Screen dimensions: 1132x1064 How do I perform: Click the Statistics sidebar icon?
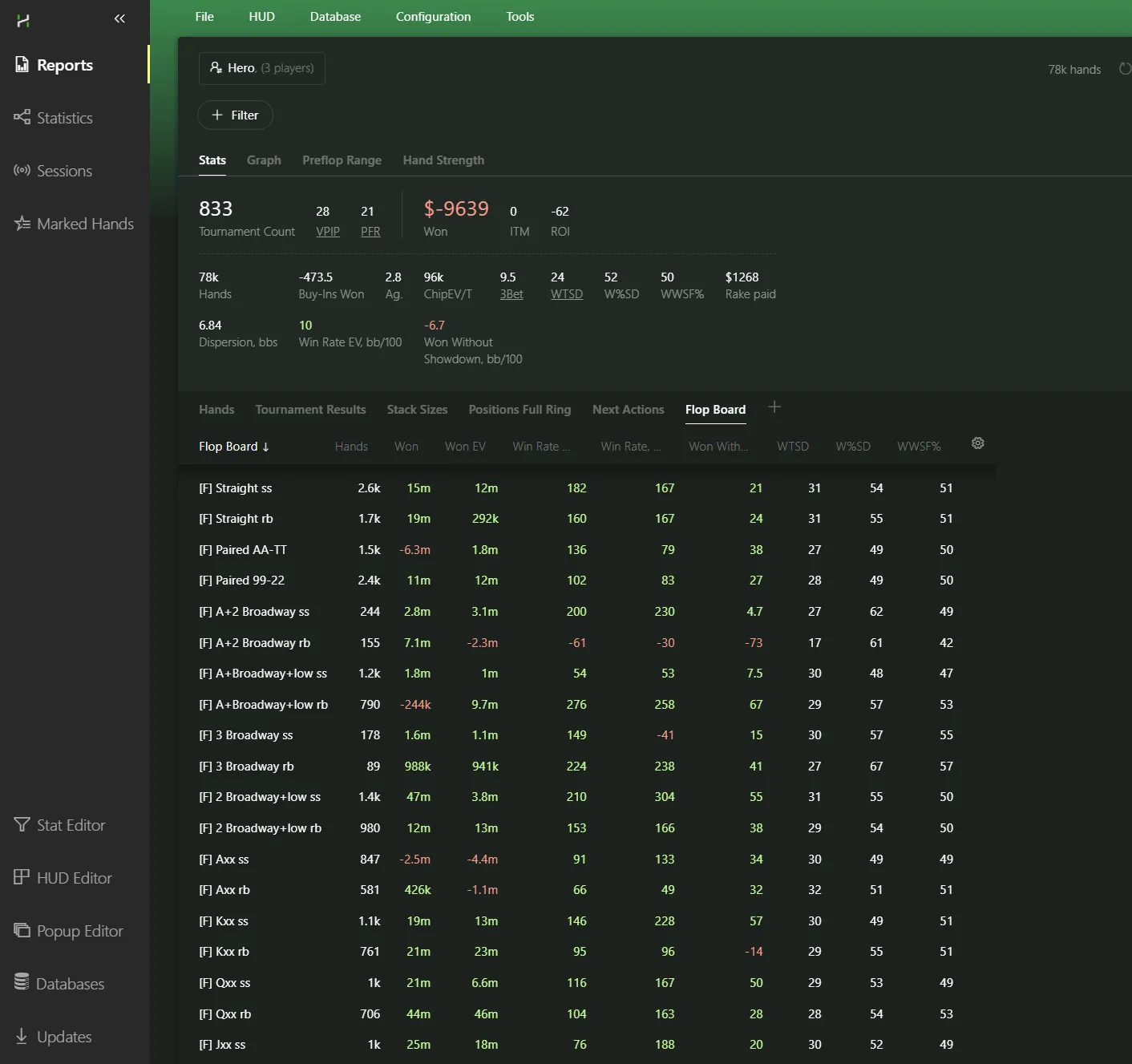(22, 117)
